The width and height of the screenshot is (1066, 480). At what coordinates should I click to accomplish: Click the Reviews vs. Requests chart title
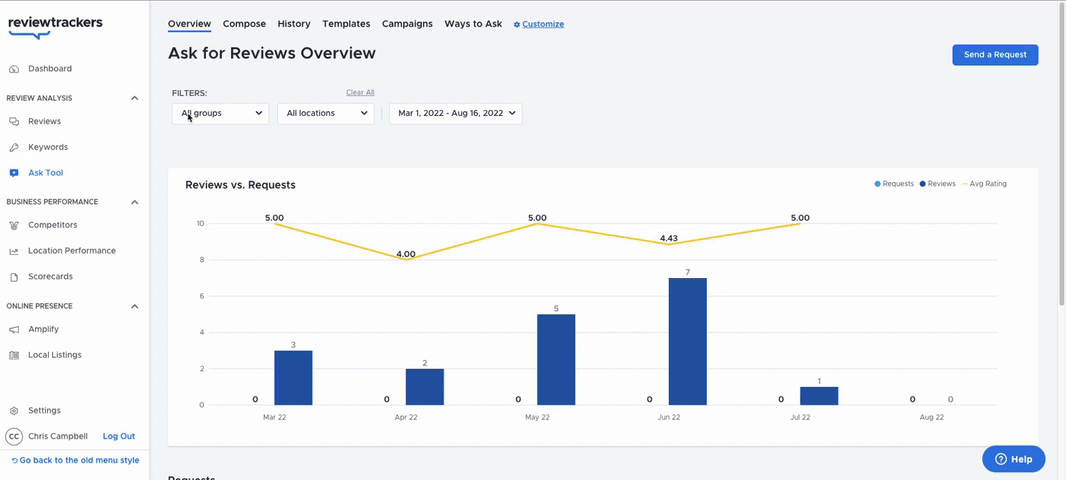coord(240,185)
